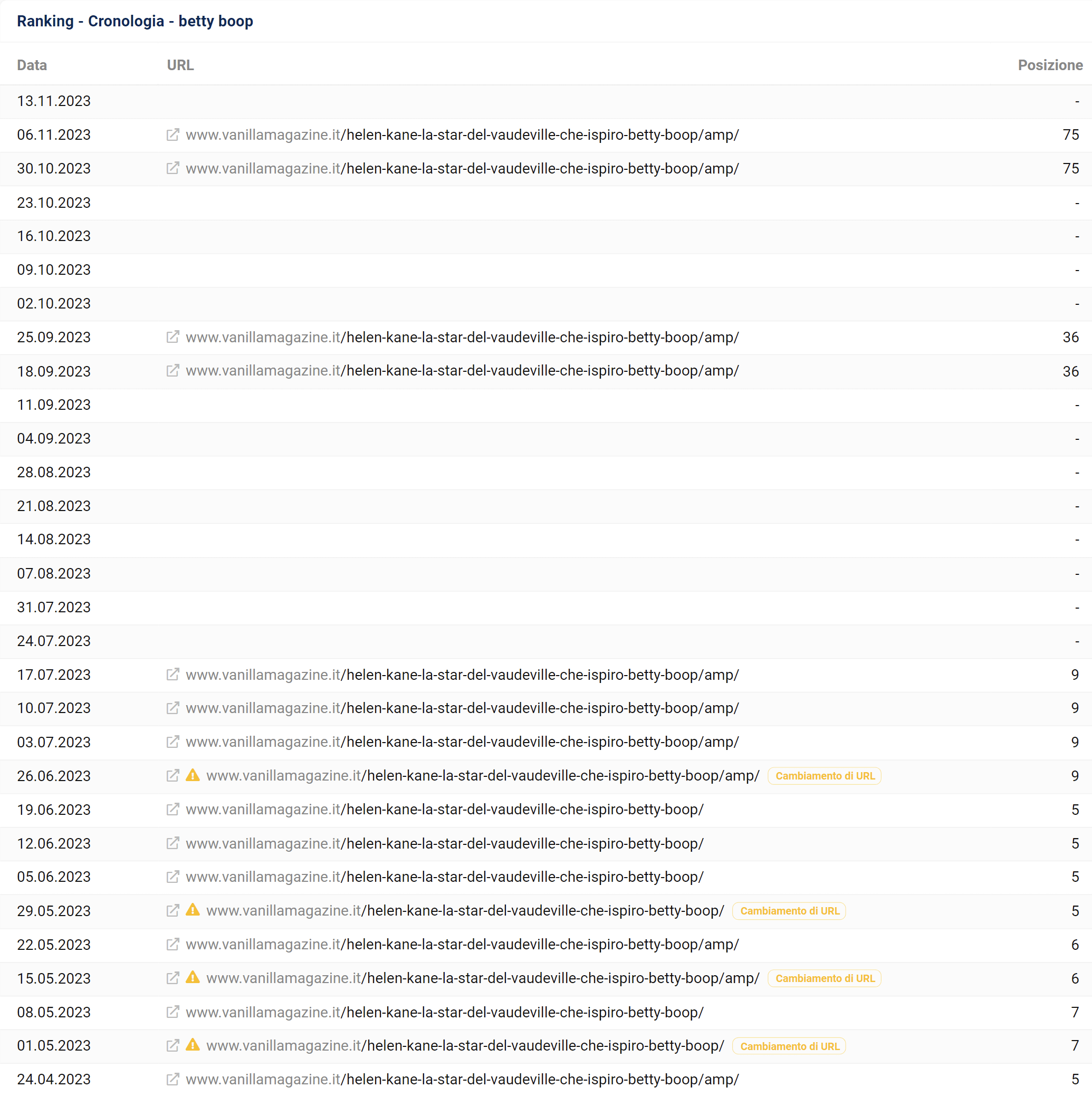This screenshot has width=1092, height=1097.
Task: Click the 'Ranking - Cronologia - betty boop' title
Action: click(135, 21)
